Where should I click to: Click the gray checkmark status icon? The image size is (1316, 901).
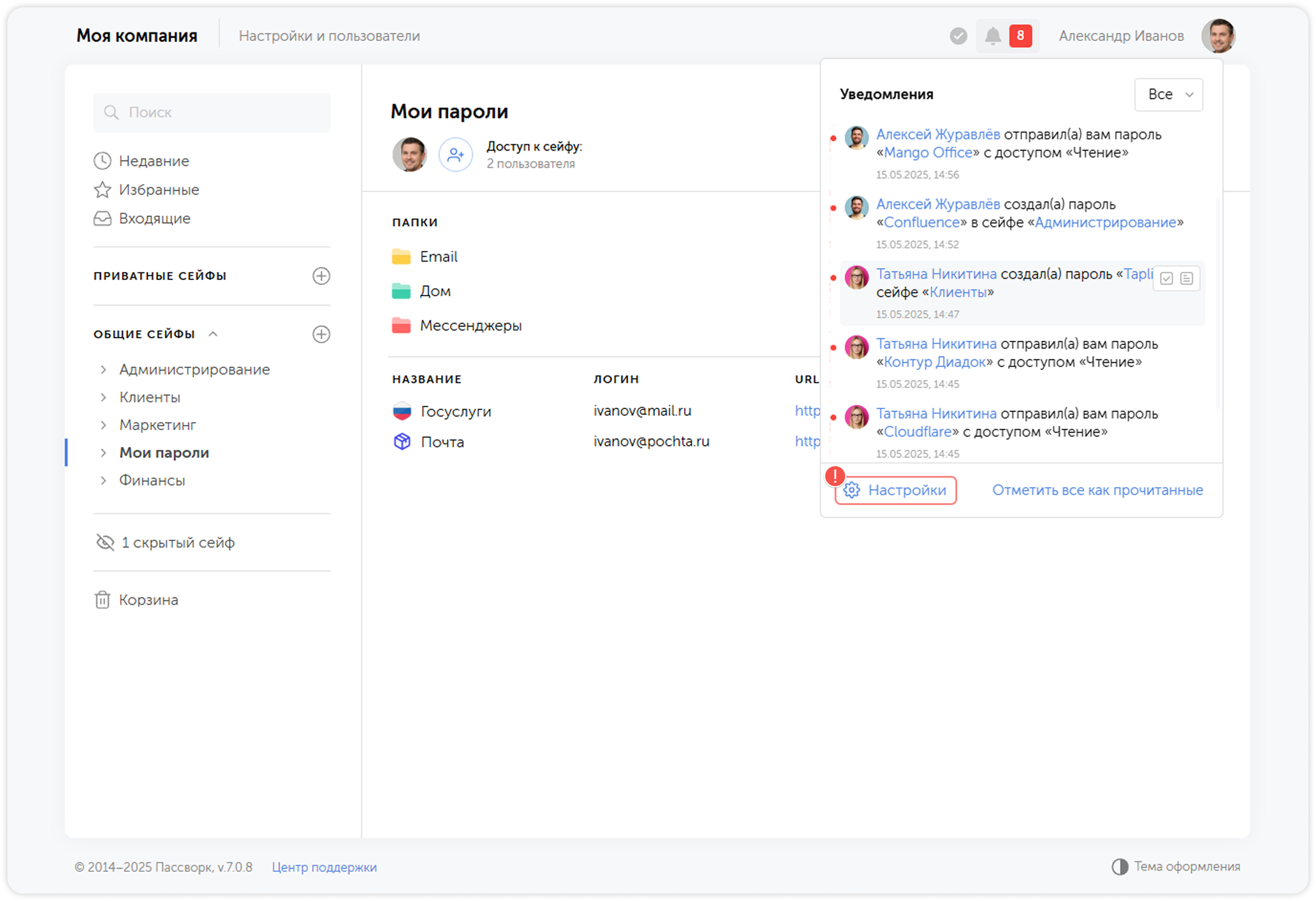tap(958, 36)
